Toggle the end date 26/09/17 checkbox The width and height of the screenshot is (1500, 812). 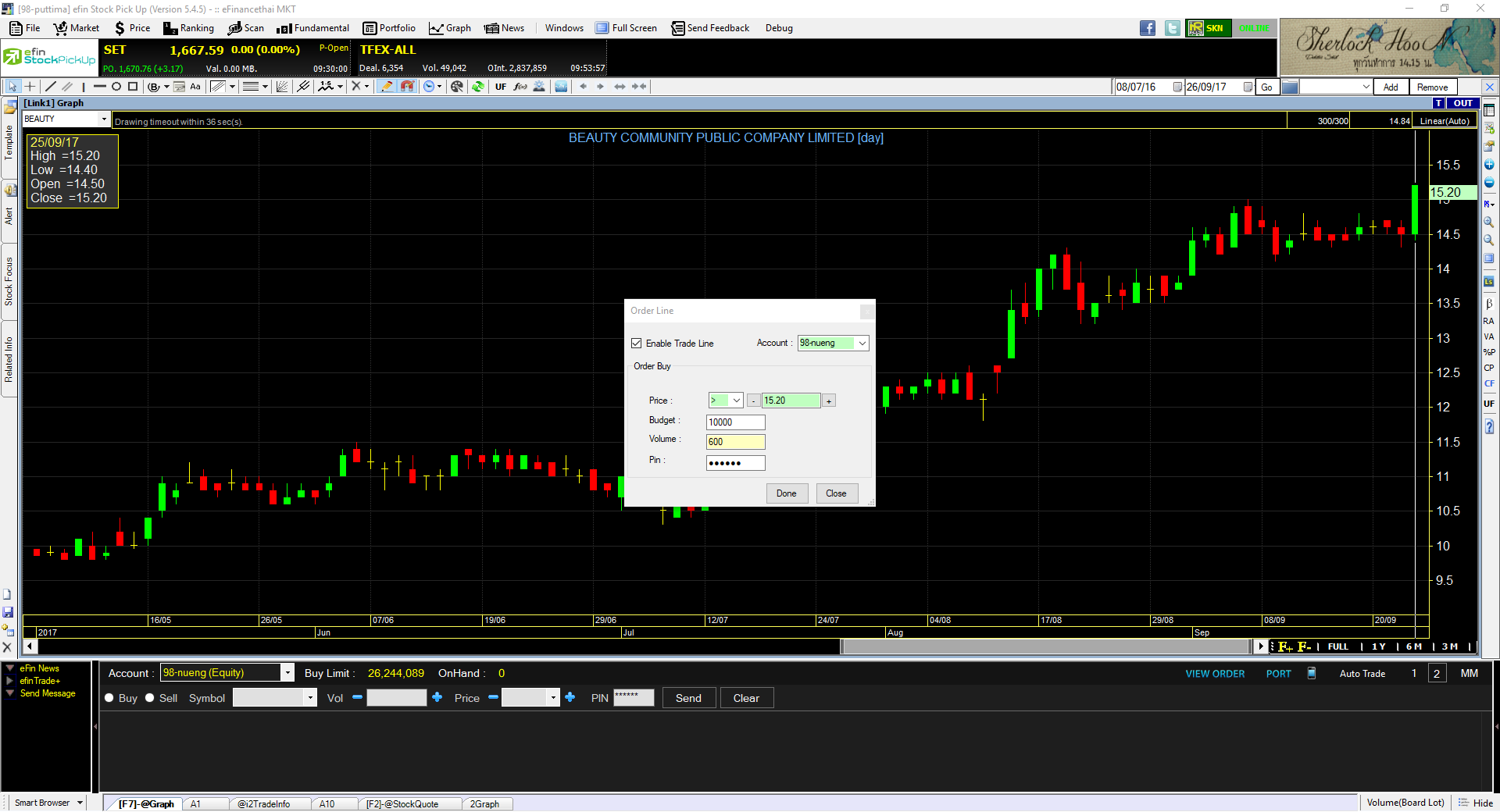1248,87
